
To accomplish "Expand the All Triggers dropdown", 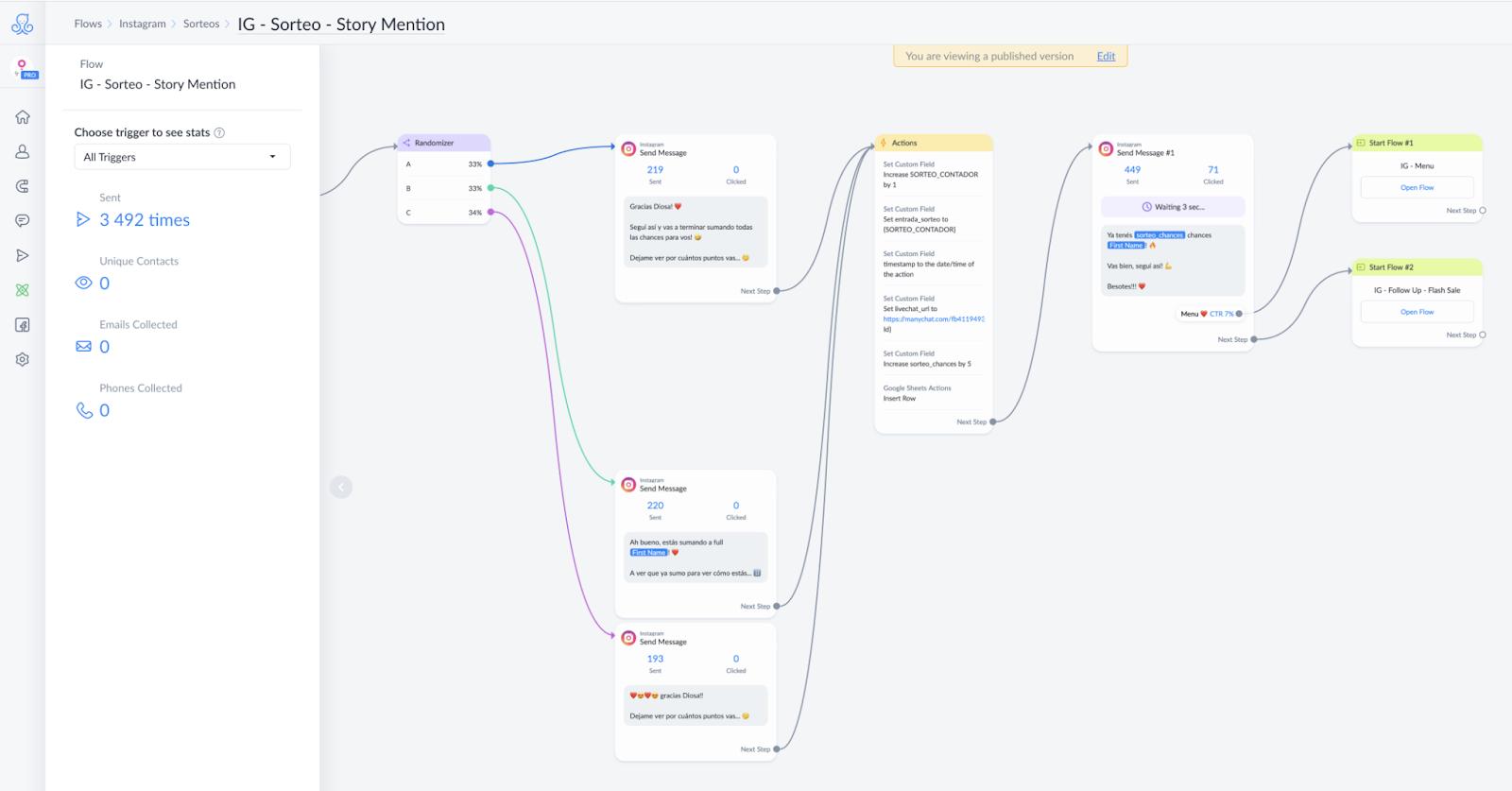I will point(182,157).
